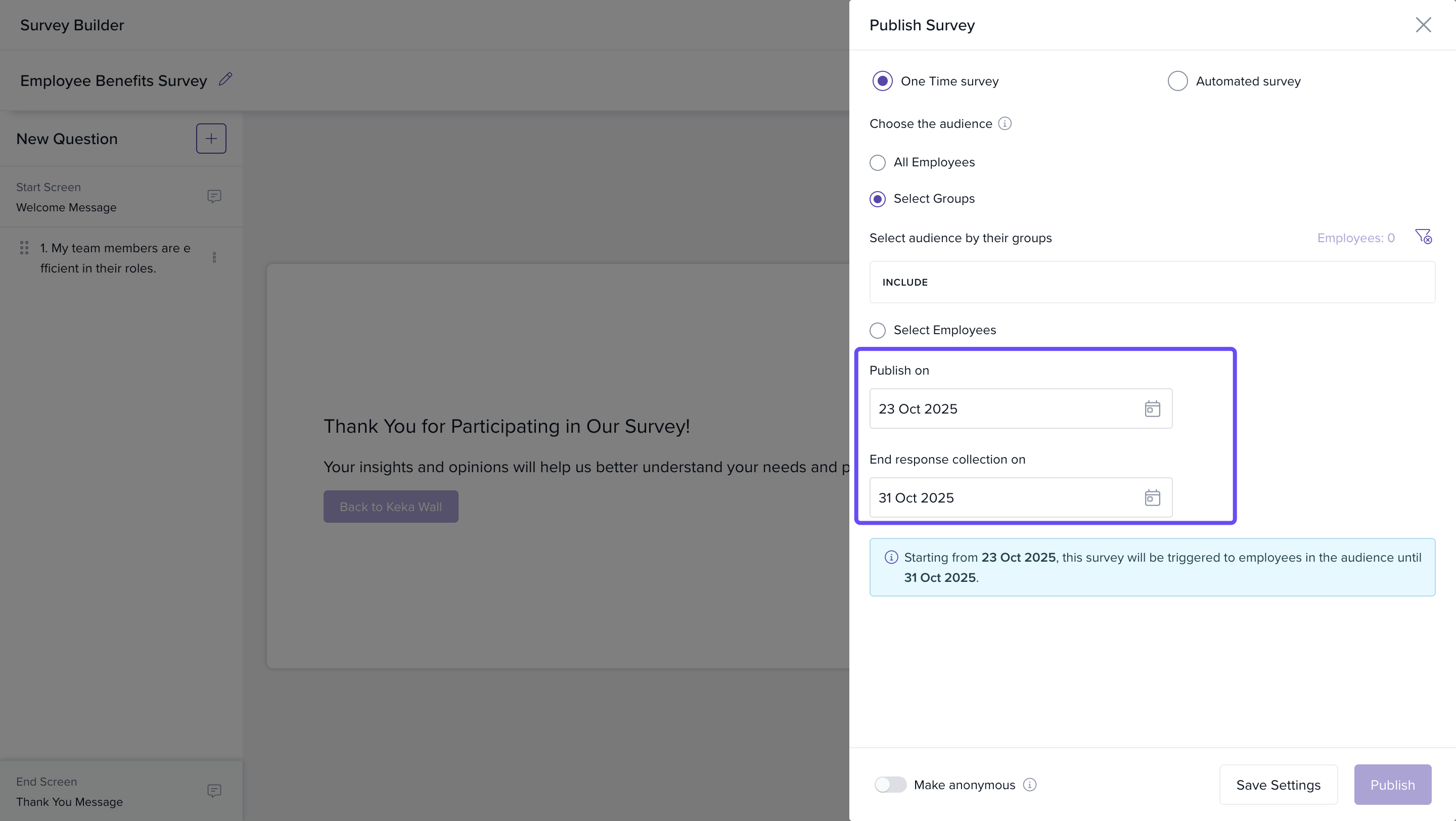
Task: Select the Automated survey radio option
Action: [1177, 81]
